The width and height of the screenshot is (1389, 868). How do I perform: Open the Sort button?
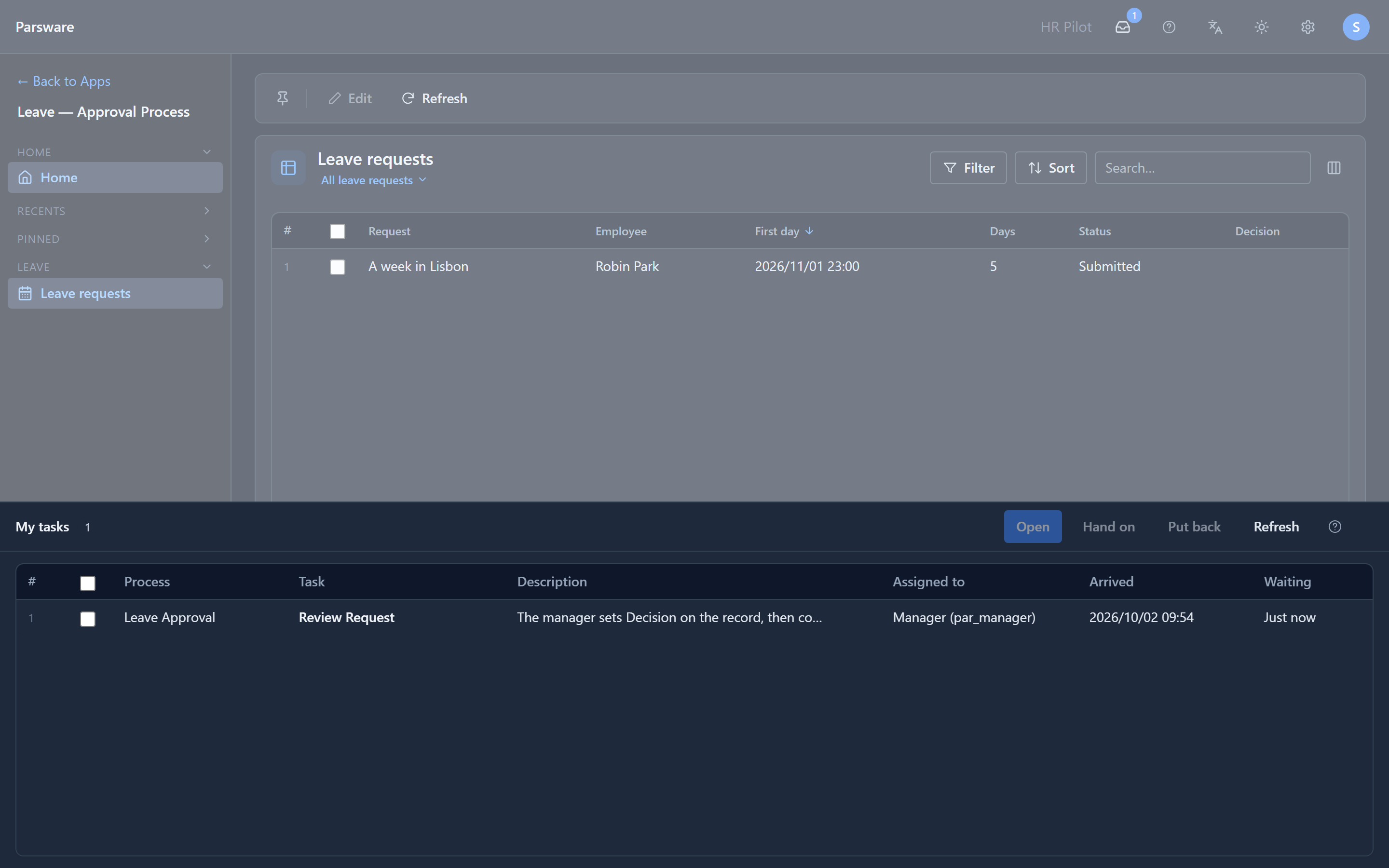point(1050,168)
